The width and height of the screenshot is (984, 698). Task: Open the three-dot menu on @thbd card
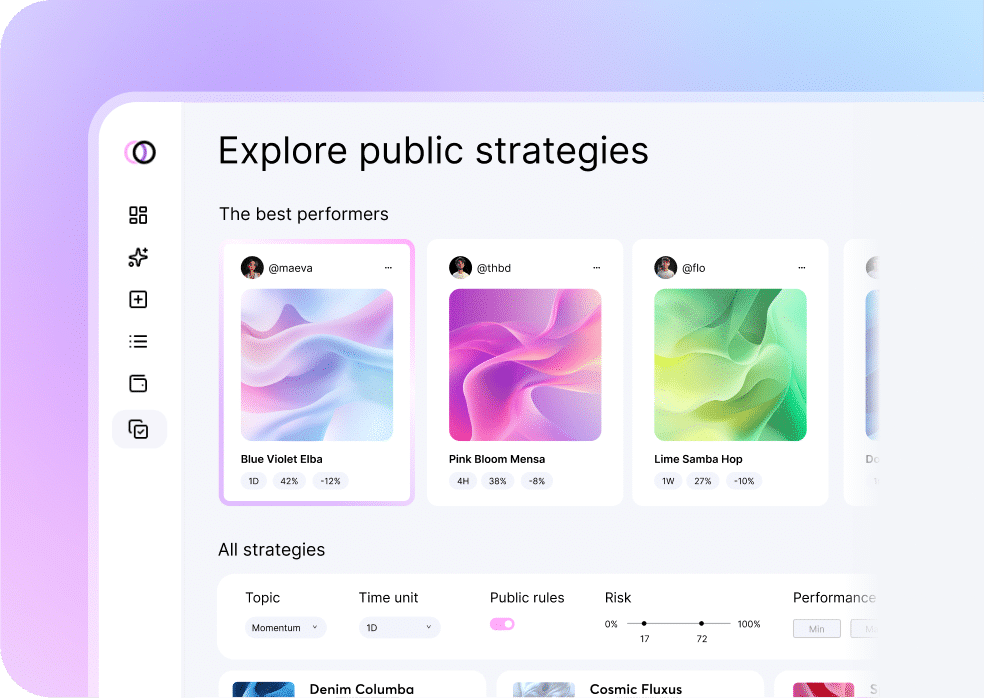pyautogui.click(x=596, y=268)
